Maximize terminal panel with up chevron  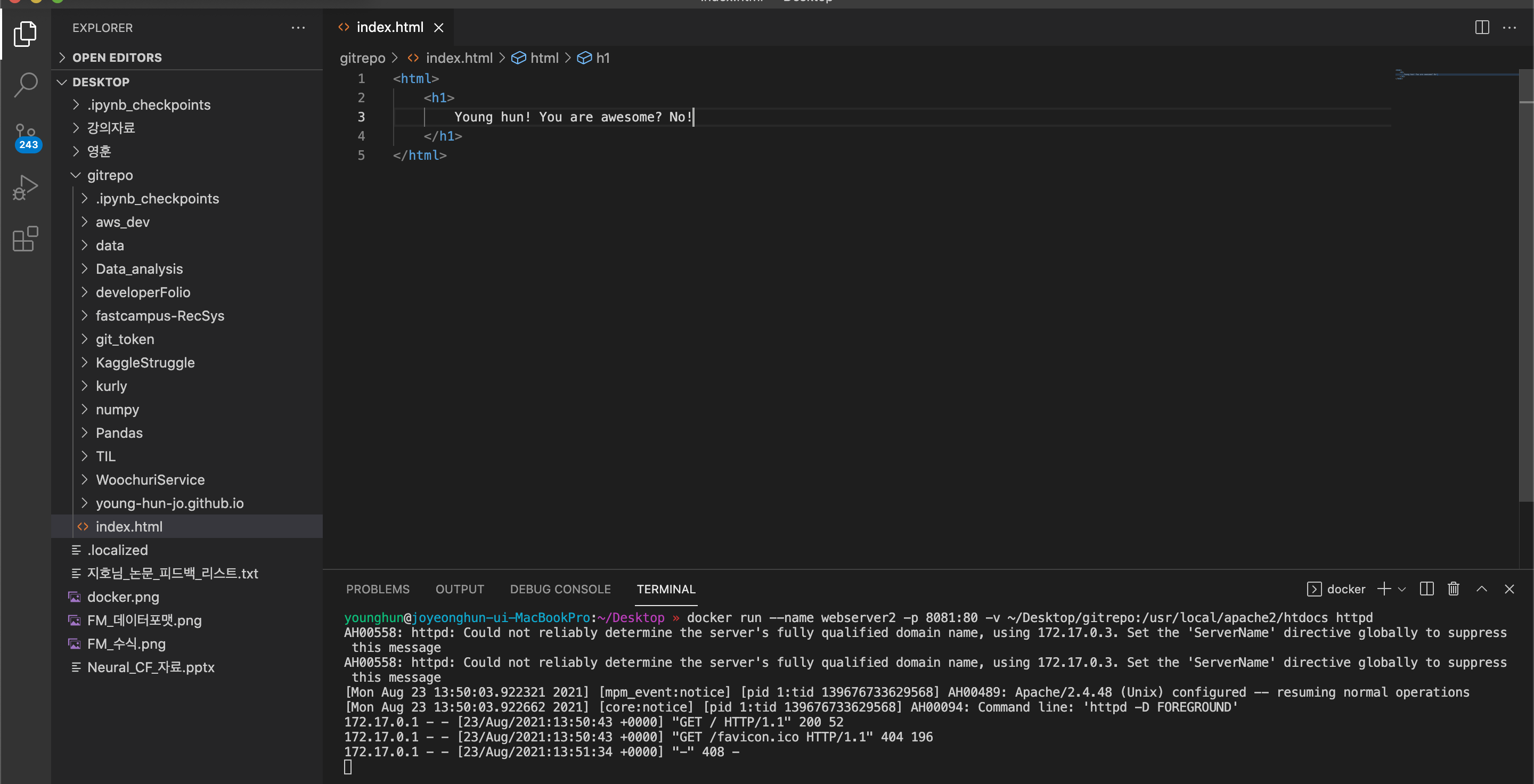point(1482,589)
